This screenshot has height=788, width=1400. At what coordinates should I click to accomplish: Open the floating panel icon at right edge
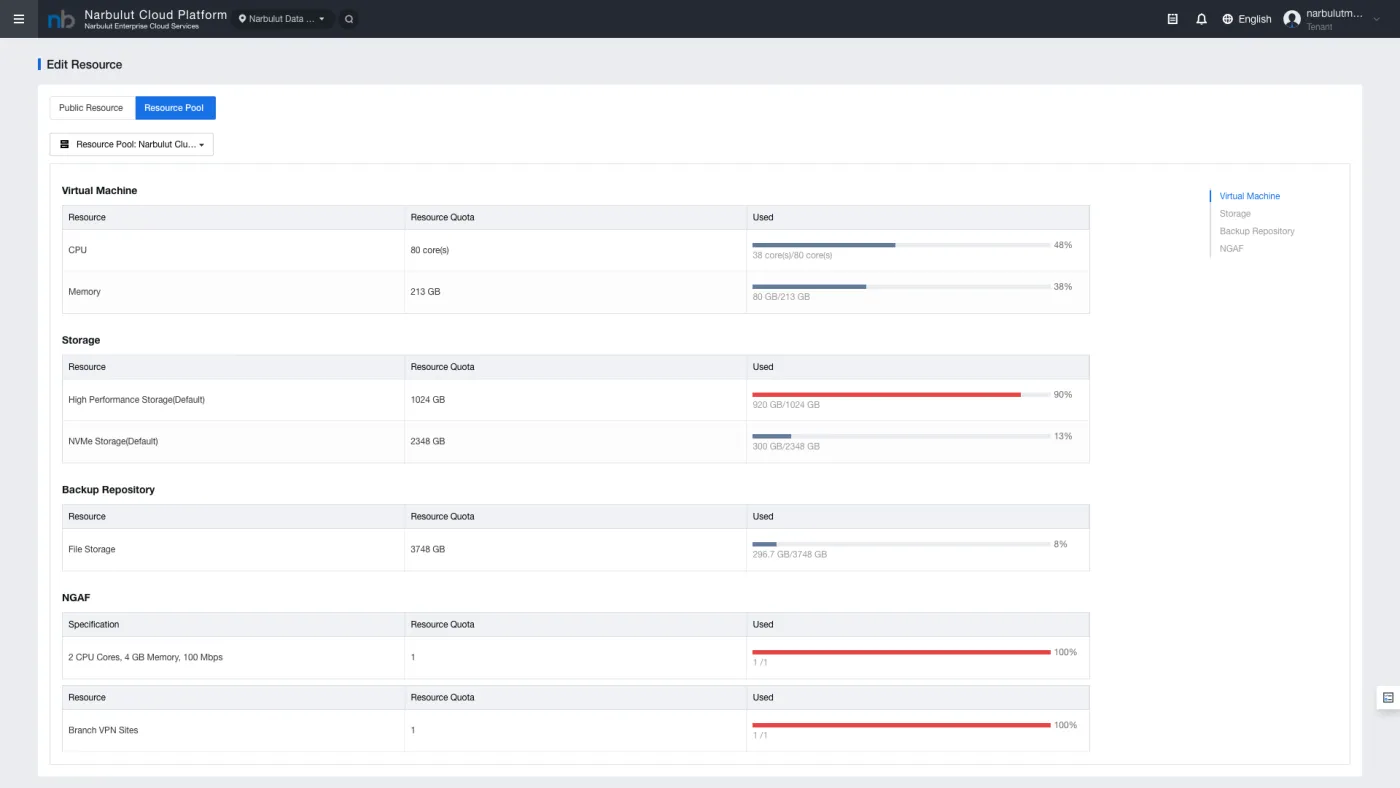[x=1388, y=697]
